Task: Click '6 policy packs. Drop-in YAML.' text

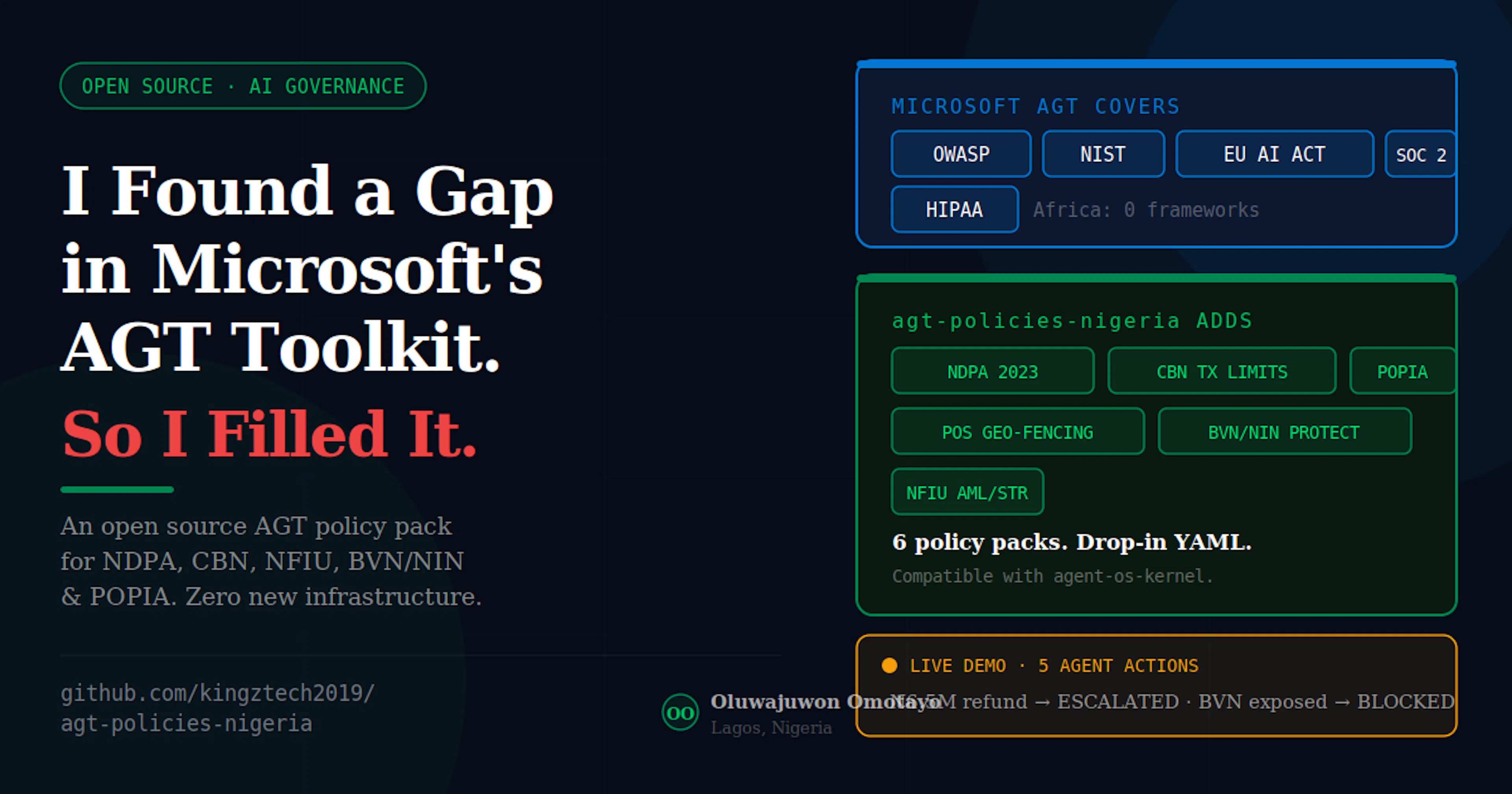Action: 1072,542
